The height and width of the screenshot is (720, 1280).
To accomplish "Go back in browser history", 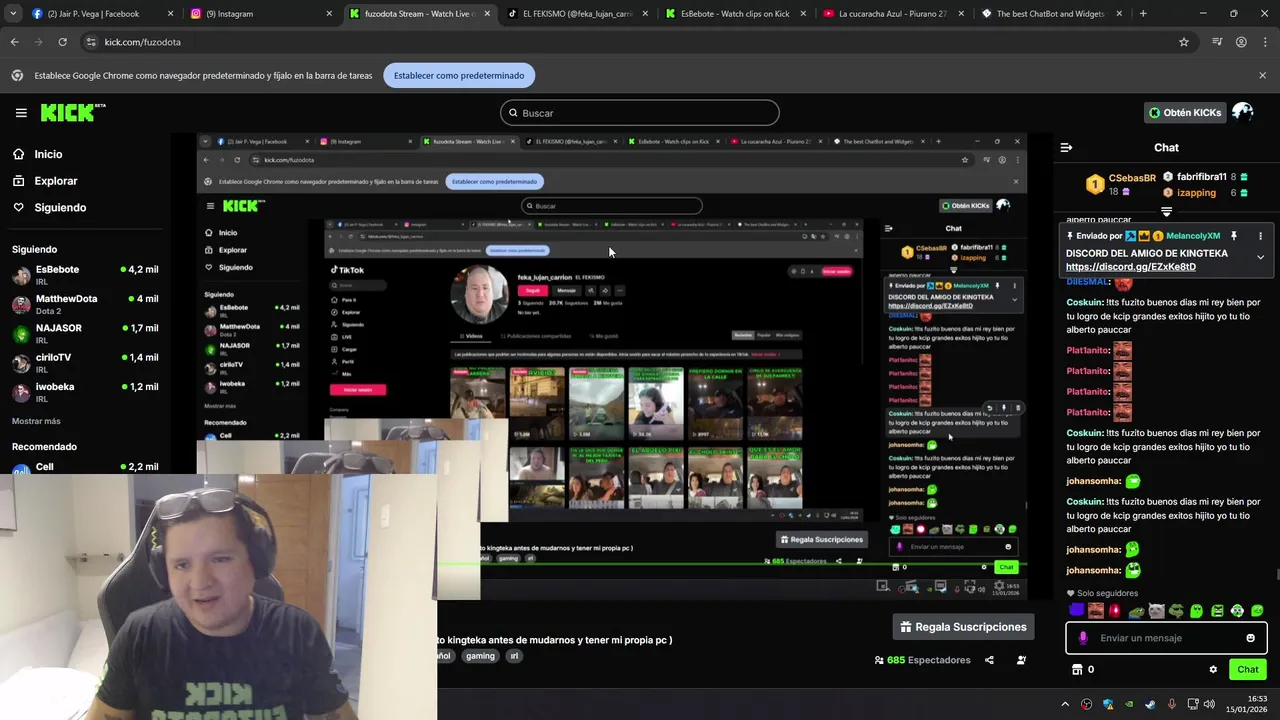I will tap(14, 42).
